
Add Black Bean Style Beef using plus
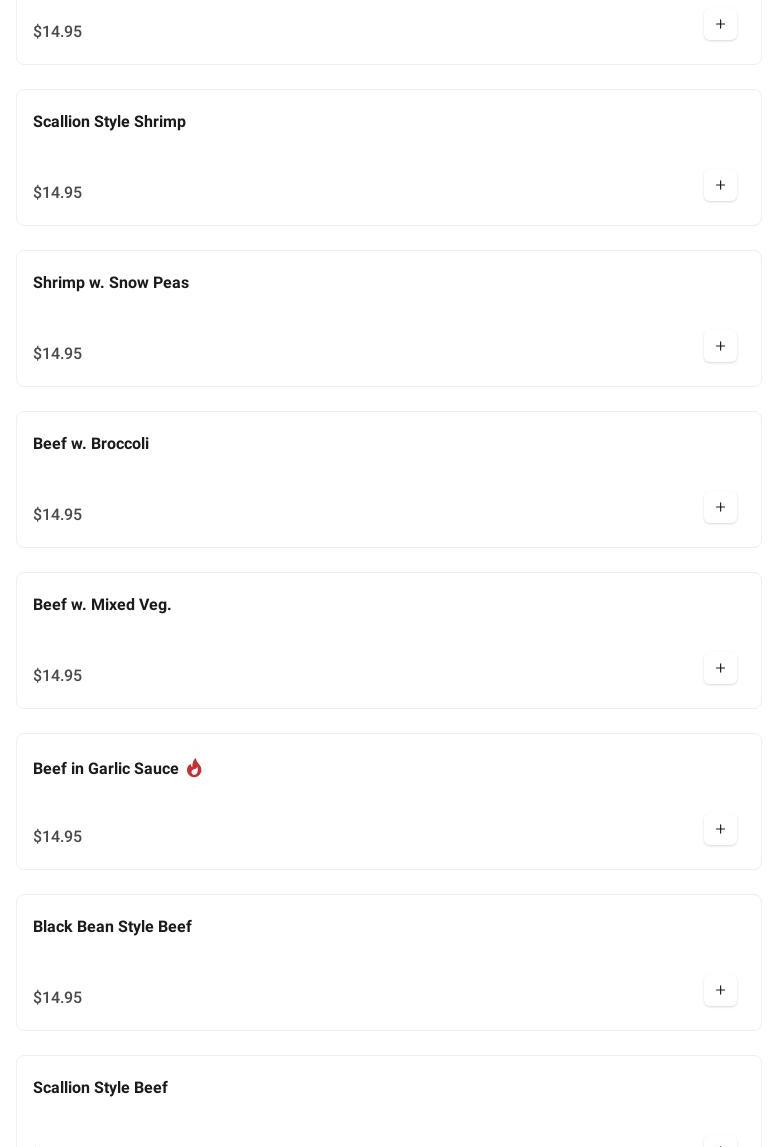pyautogui.click(x=720, y=991)
